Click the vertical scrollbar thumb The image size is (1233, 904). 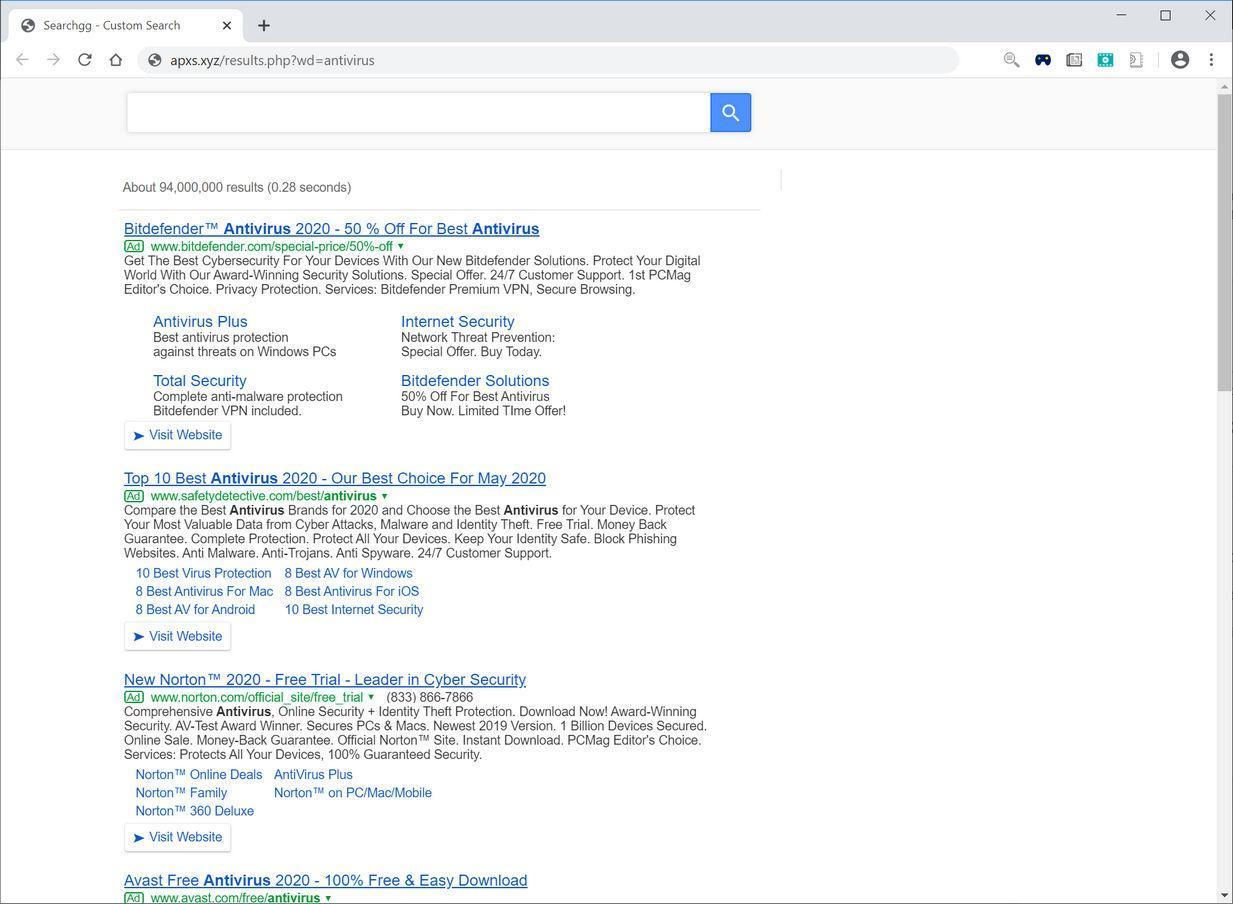pyautogui.click(x=1225, y=243)
